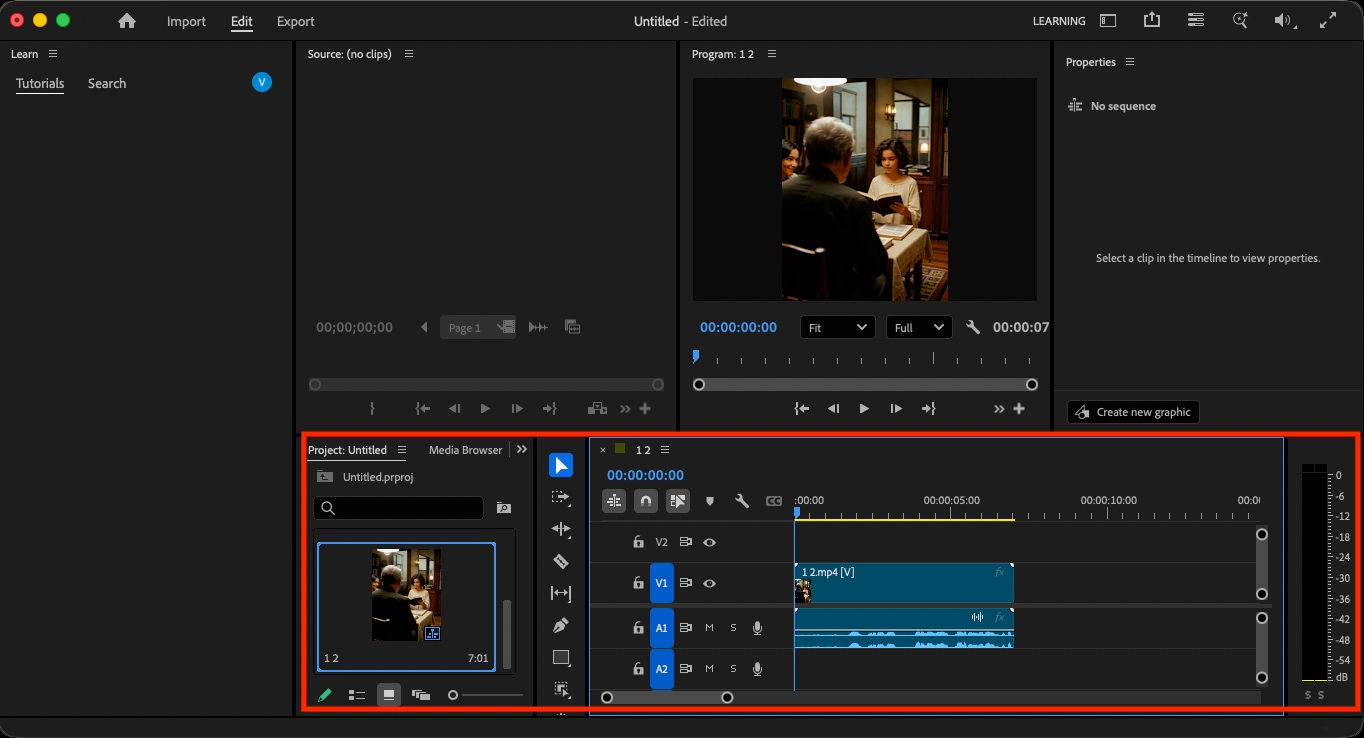
Task: Open the Export tab
Action: point(295,21)
